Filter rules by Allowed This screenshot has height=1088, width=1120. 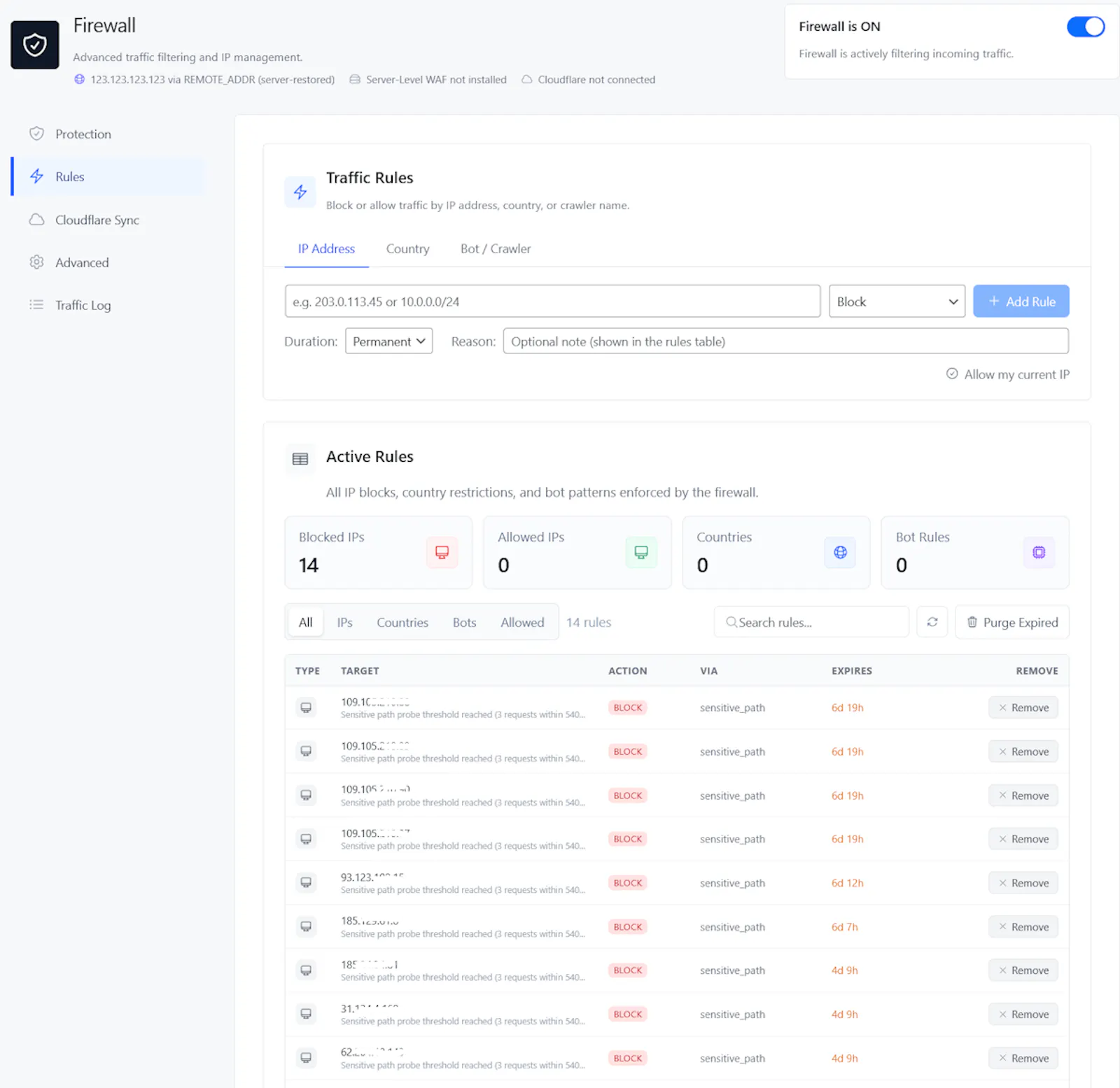[x=522, y=622]
